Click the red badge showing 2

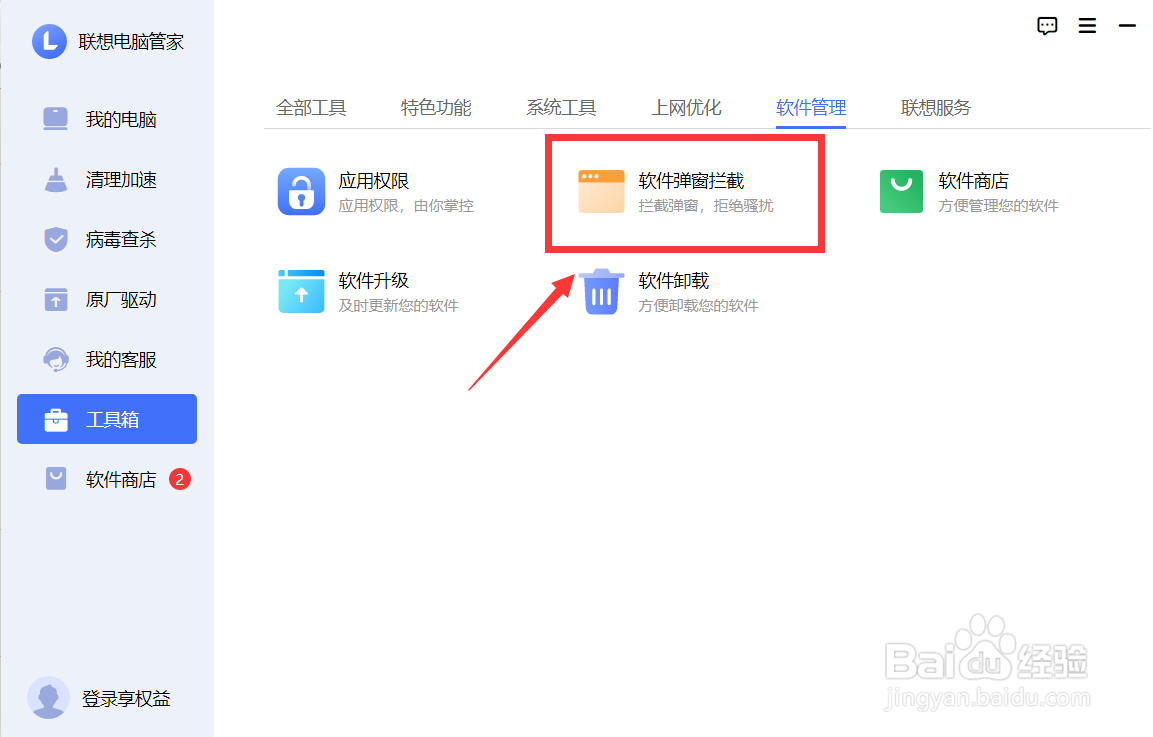coord(179,480)
